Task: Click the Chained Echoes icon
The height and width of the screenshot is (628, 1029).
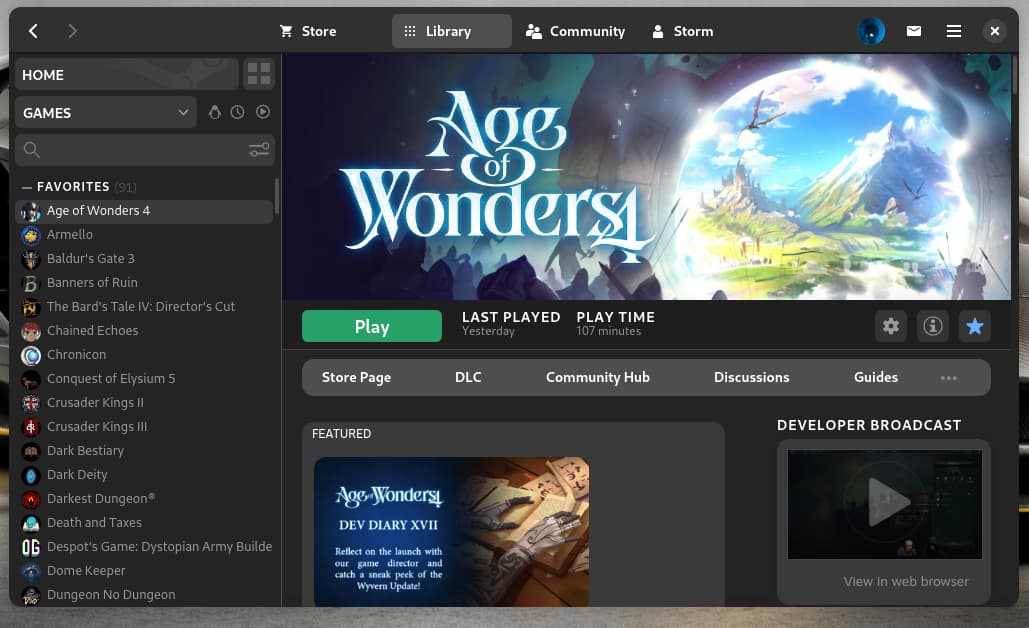Action: click(31, 331)
